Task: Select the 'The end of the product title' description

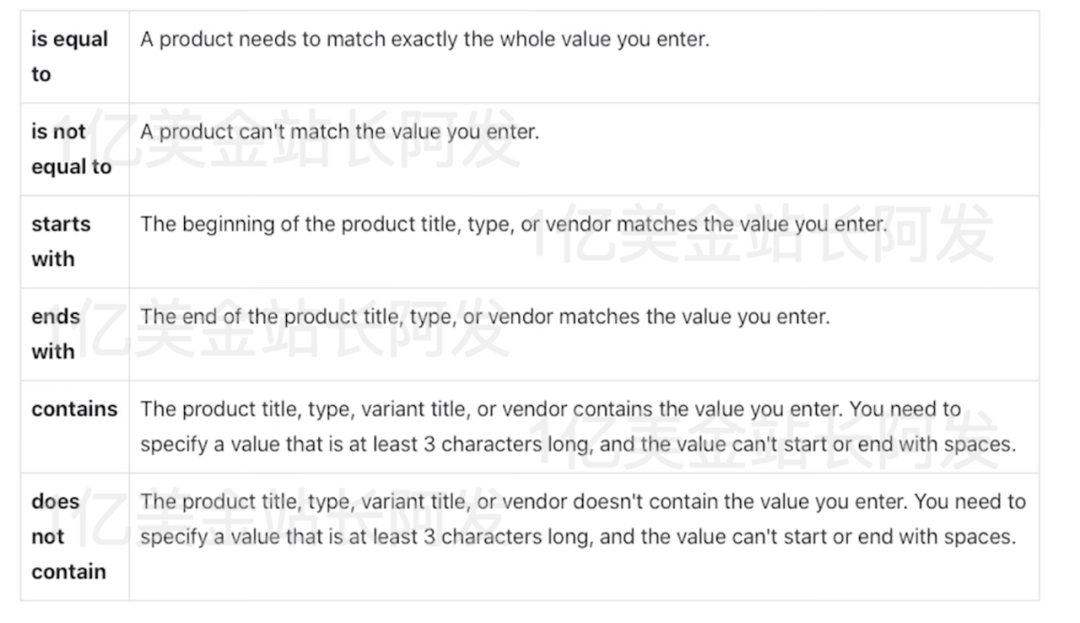Action: click(x=485, y=317)
